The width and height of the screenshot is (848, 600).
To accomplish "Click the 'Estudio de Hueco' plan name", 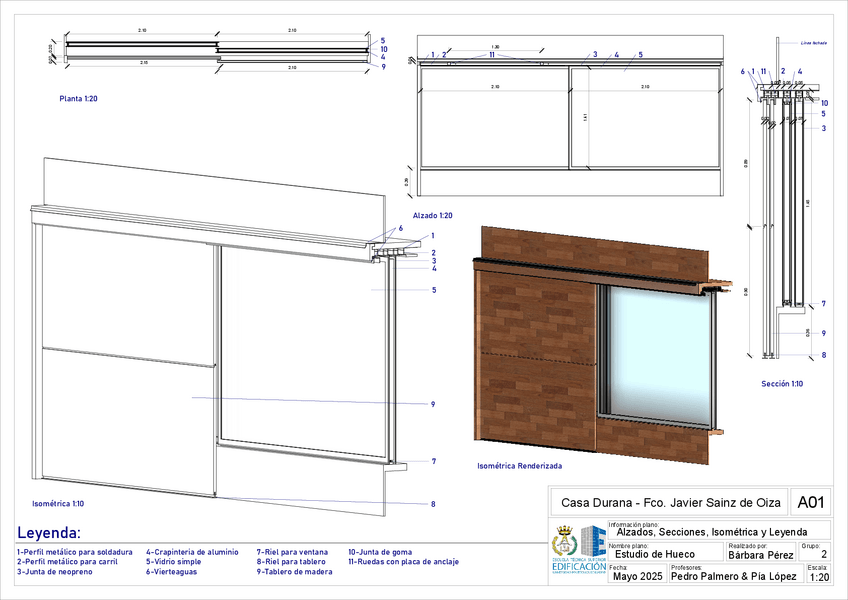I will tap(654, 554).
